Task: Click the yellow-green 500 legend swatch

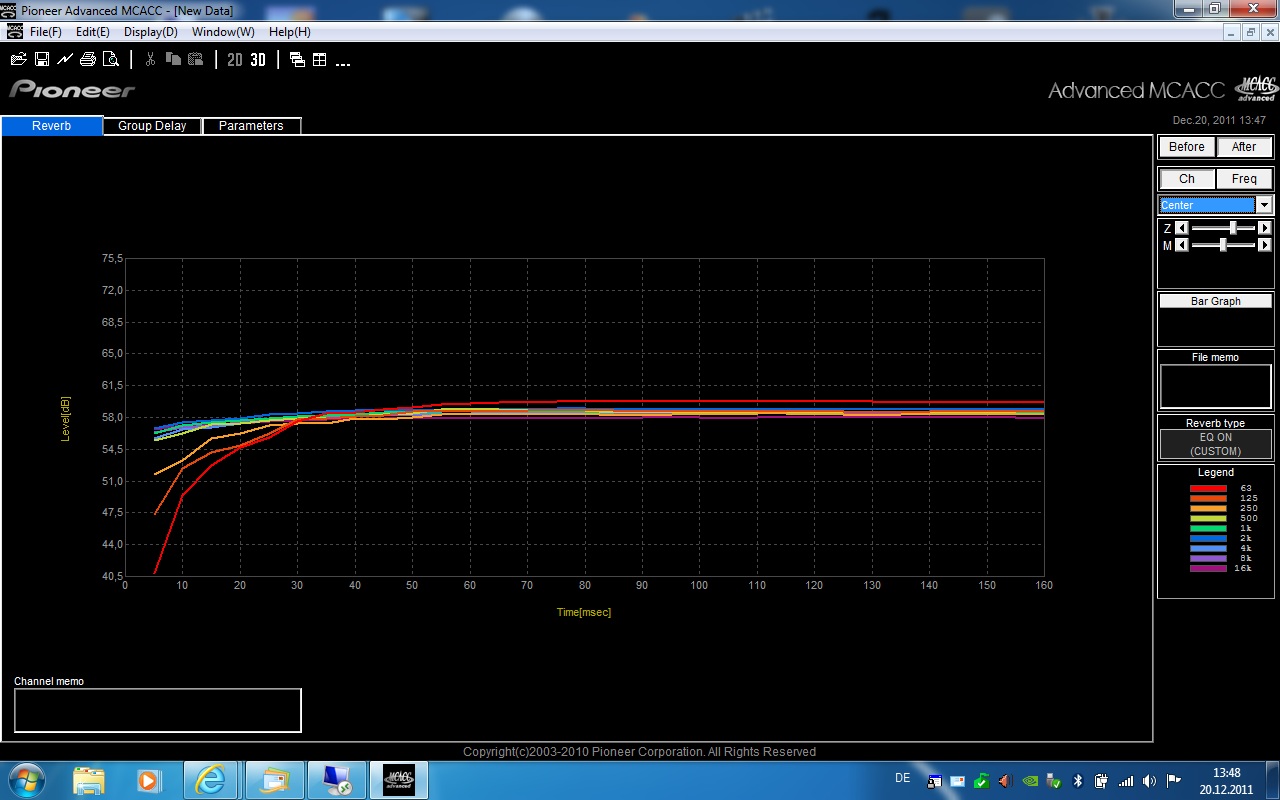Action: 1208,518
